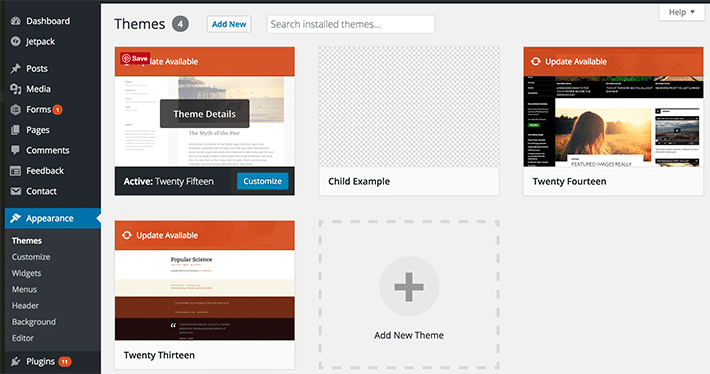
Task: Click the Posts pushpin icon
Action: (x=16, y=68)
